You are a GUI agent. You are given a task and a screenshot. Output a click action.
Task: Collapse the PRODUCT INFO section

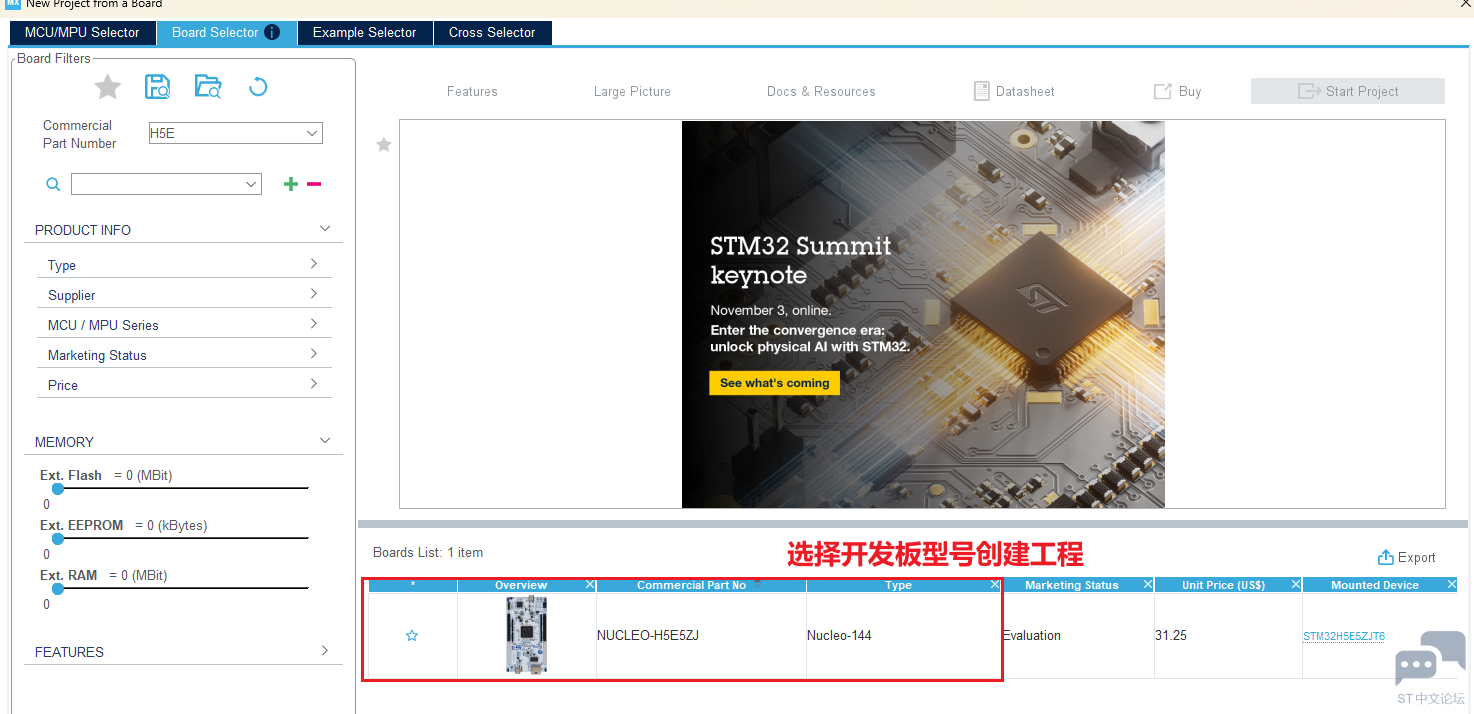point(325,229)
